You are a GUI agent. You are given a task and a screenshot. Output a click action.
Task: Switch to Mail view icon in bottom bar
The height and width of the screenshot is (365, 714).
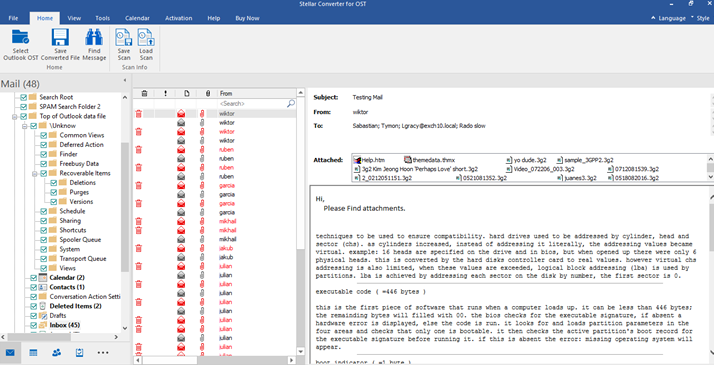[10, 353]
